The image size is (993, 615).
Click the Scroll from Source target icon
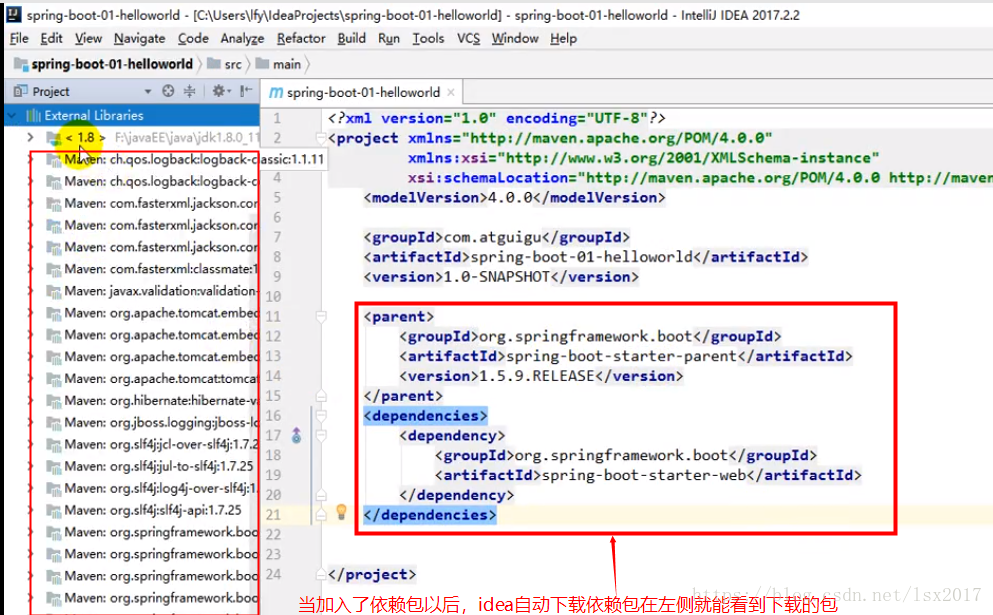[x=168, y=91]
